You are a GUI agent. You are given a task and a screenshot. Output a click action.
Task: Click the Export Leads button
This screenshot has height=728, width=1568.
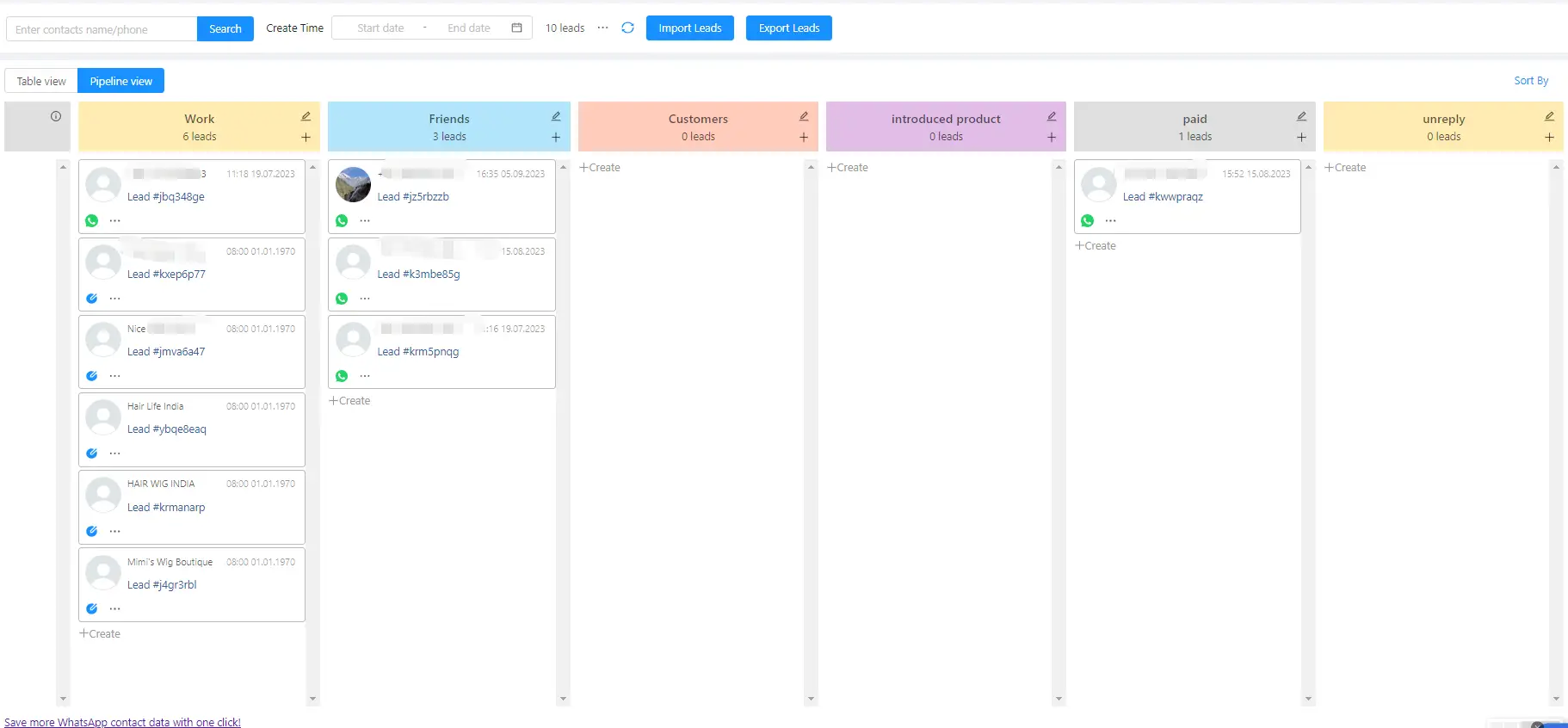[x=789, y=28]
